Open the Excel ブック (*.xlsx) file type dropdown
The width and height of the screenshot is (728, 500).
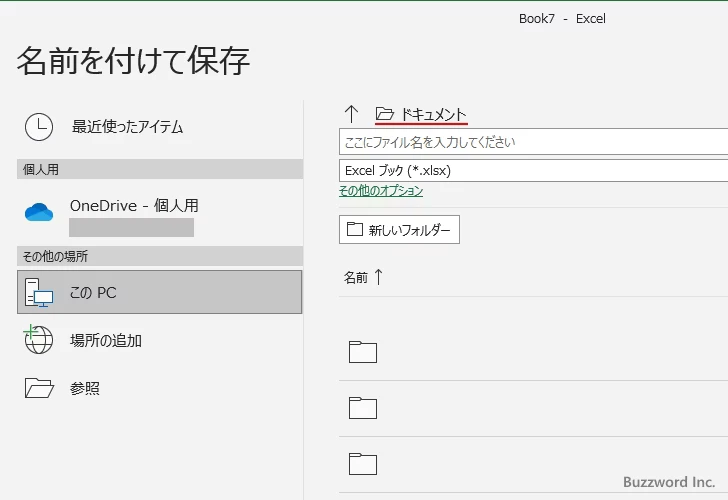click(533, 170)
